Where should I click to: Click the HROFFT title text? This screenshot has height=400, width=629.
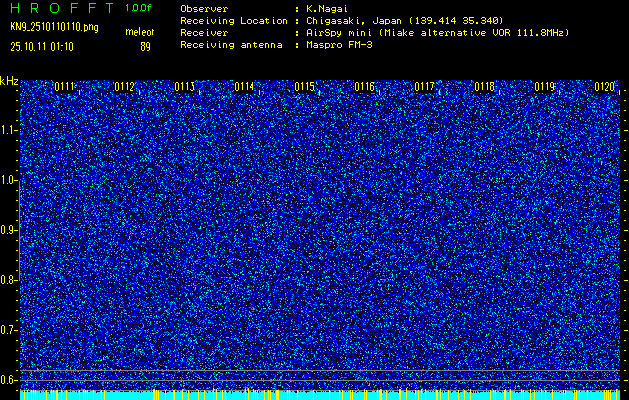[60, 8]
